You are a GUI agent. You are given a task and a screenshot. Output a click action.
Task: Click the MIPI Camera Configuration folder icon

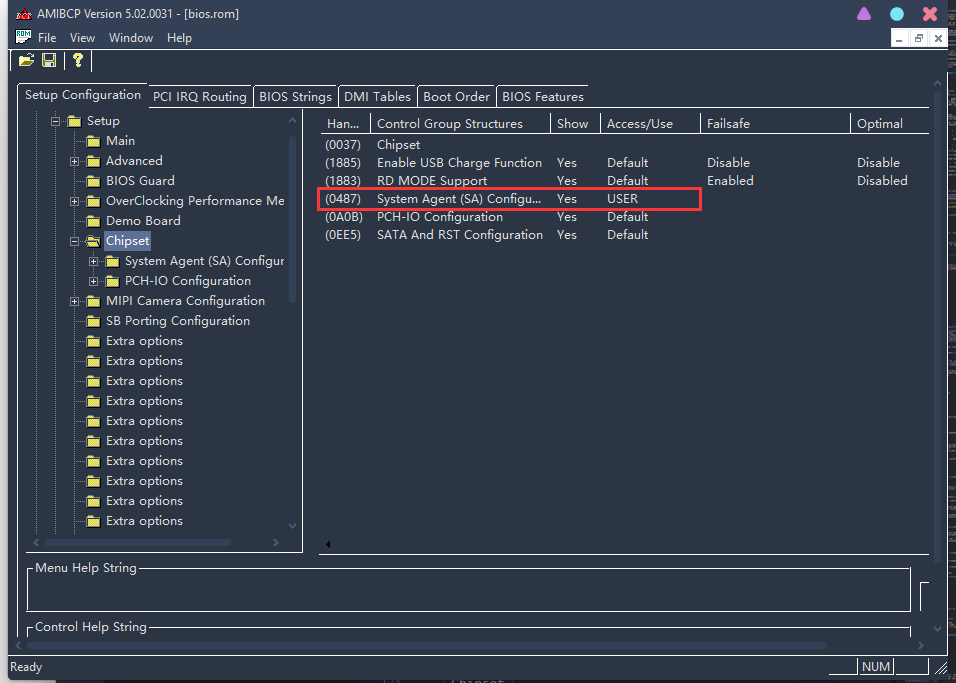(93, 301)
